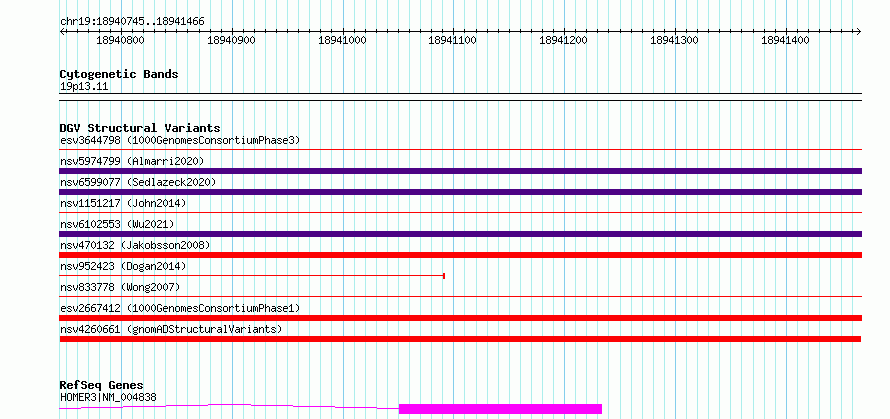Click the magenta HOMER3 exon block
Viewport: 890px width, 419px height.
500,409
